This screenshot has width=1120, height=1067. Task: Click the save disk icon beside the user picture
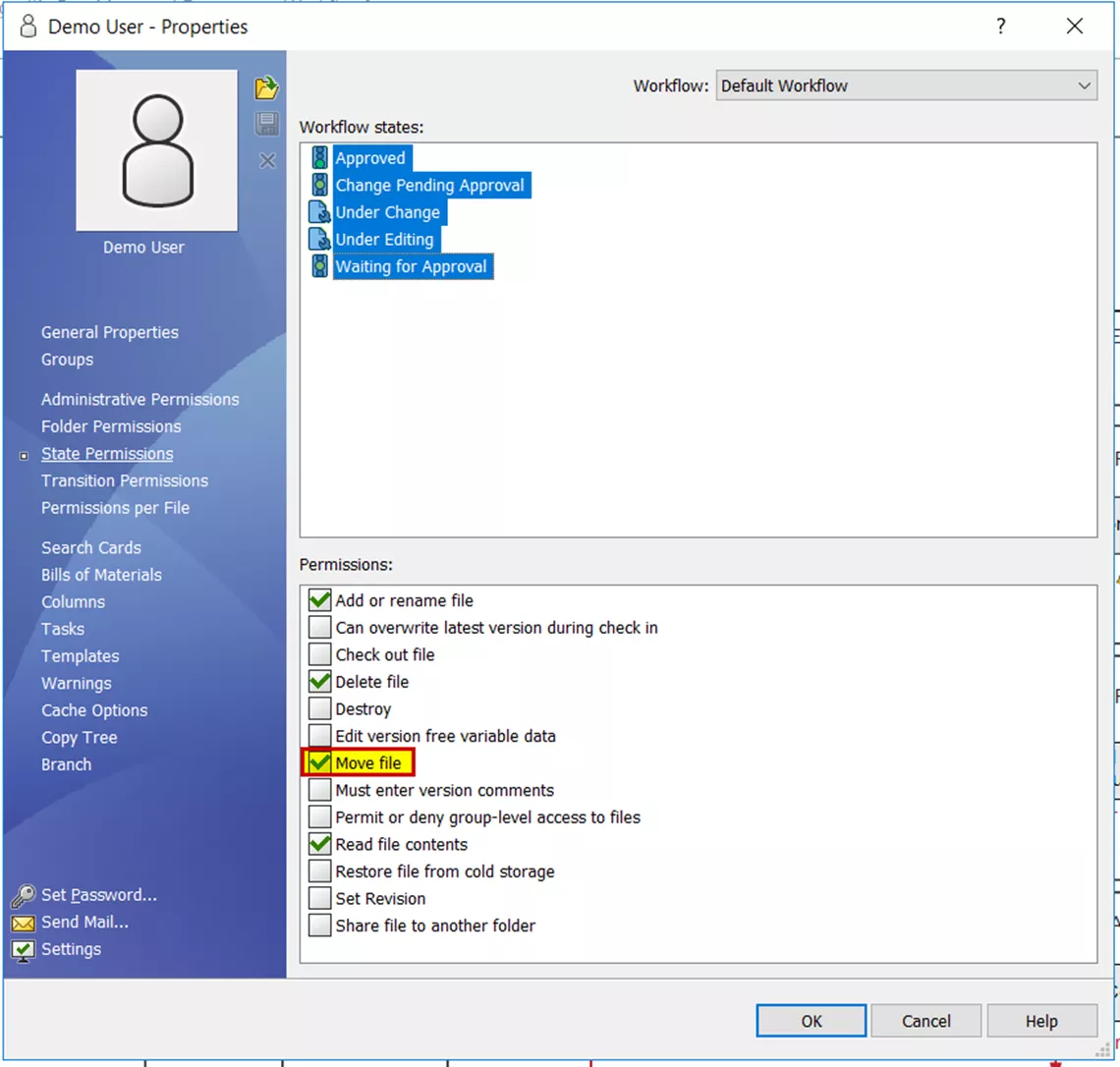tap(266, 124)
